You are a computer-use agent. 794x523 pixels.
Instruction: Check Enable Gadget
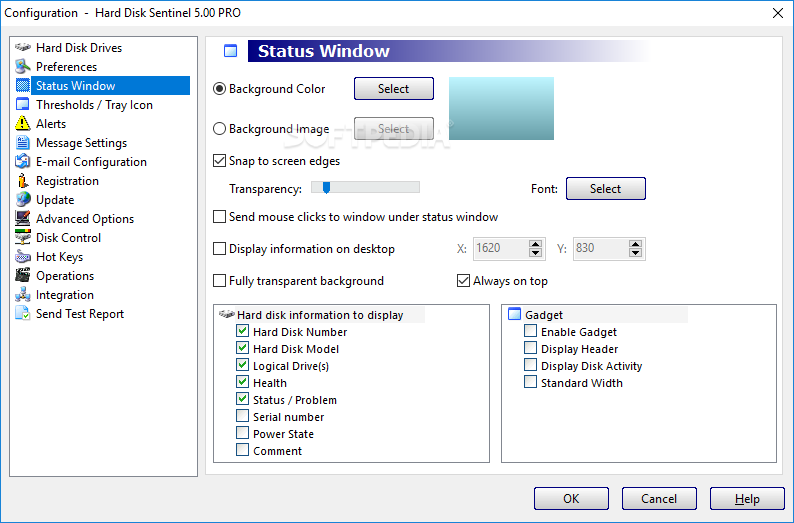pos(530,331)
